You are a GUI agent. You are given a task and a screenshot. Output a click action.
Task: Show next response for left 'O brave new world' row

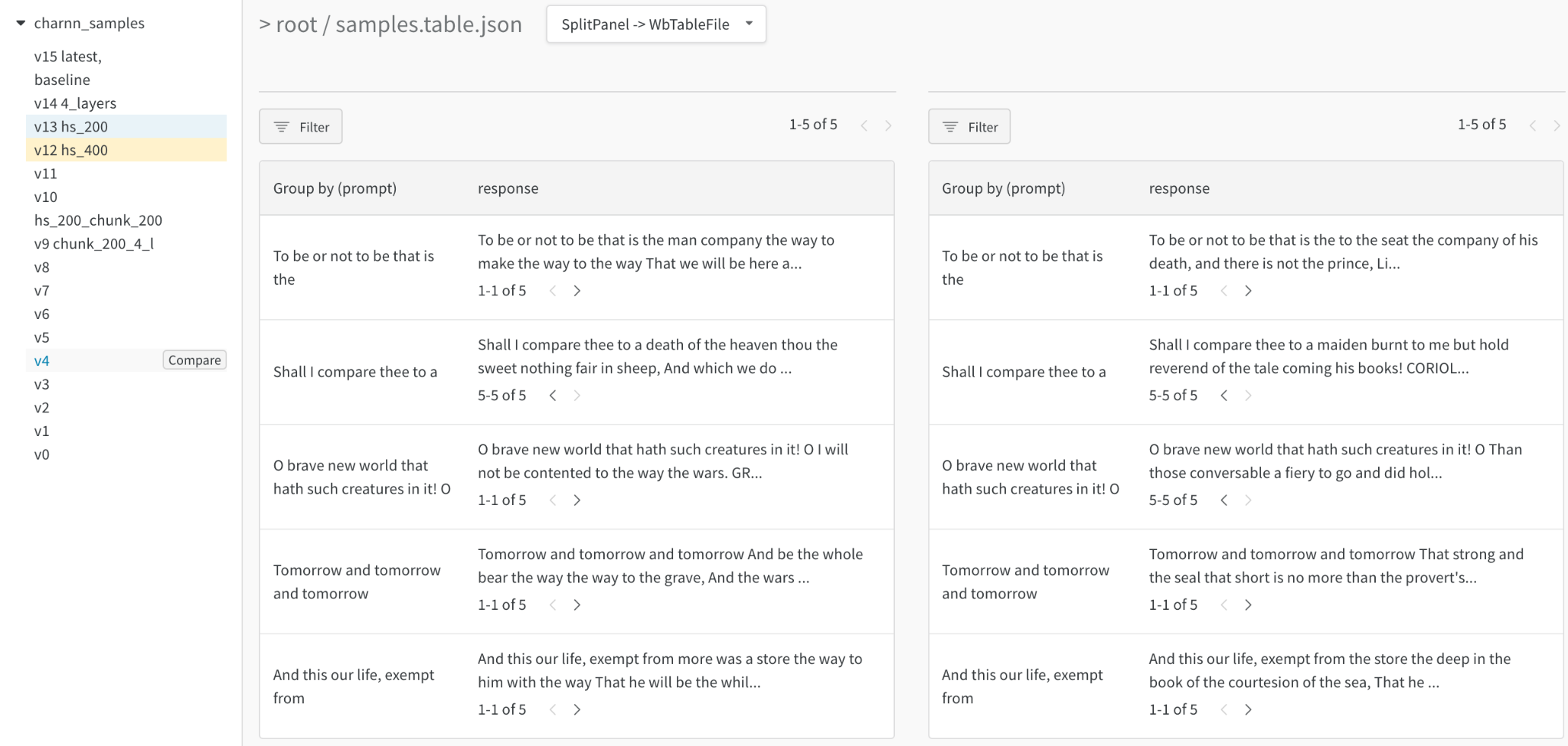click(577, 500)
